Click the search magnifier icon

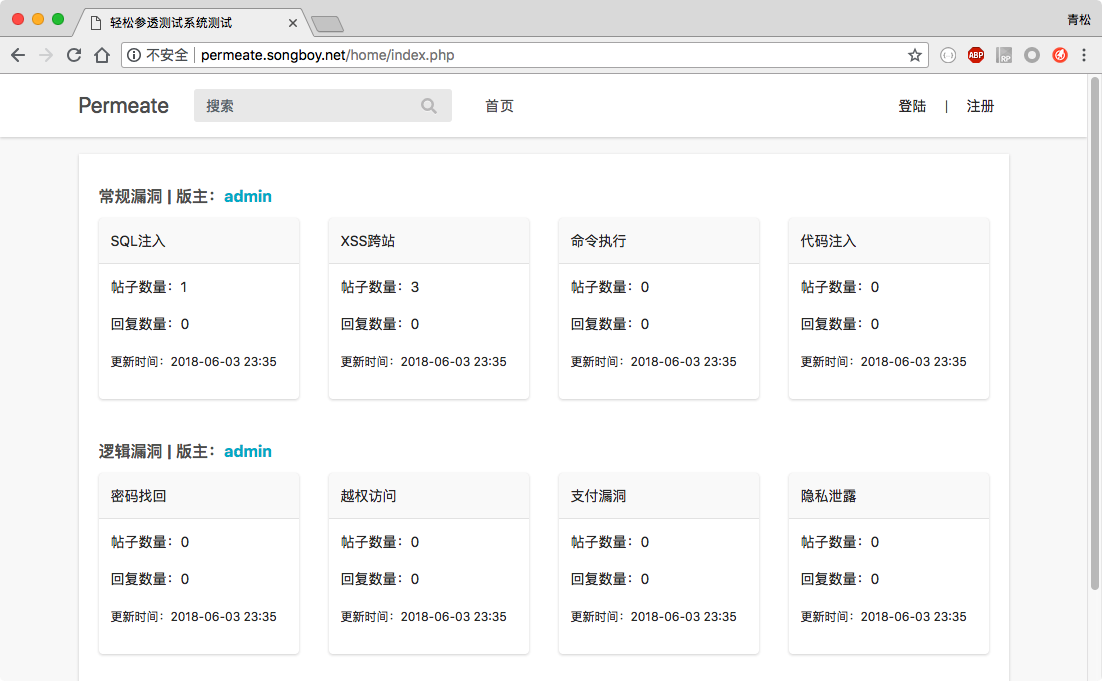point(429,106)
